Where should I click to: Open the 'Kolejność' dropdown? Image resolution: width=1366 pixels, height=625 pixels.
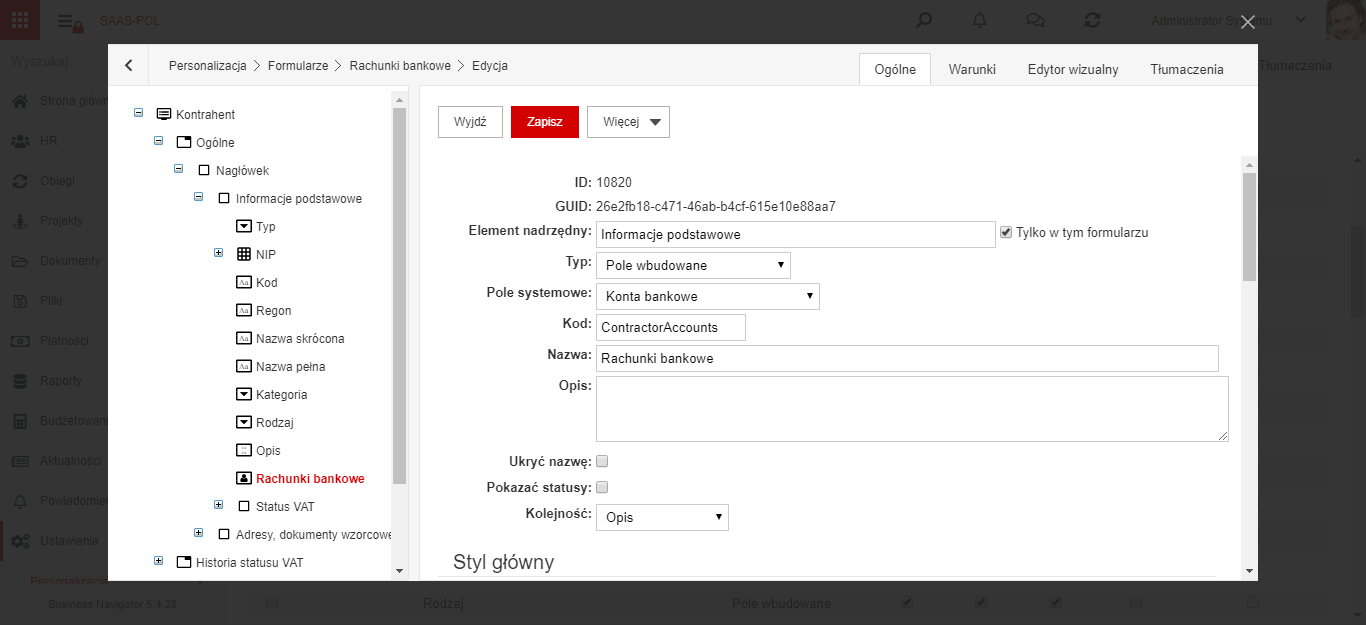(x=662, y=517)
